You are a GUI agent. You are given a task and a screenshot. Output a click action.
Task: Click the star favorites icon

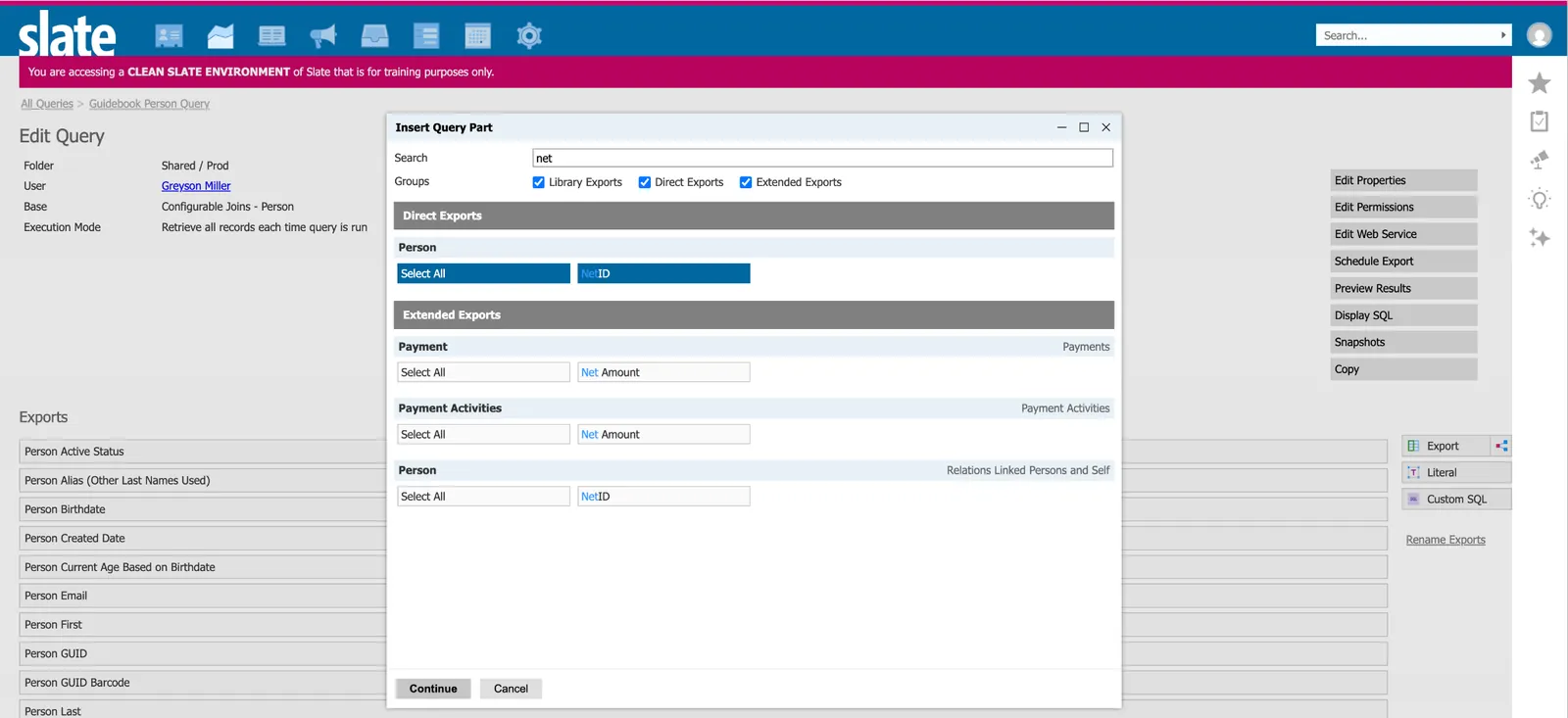click(x=1540, y=83)
